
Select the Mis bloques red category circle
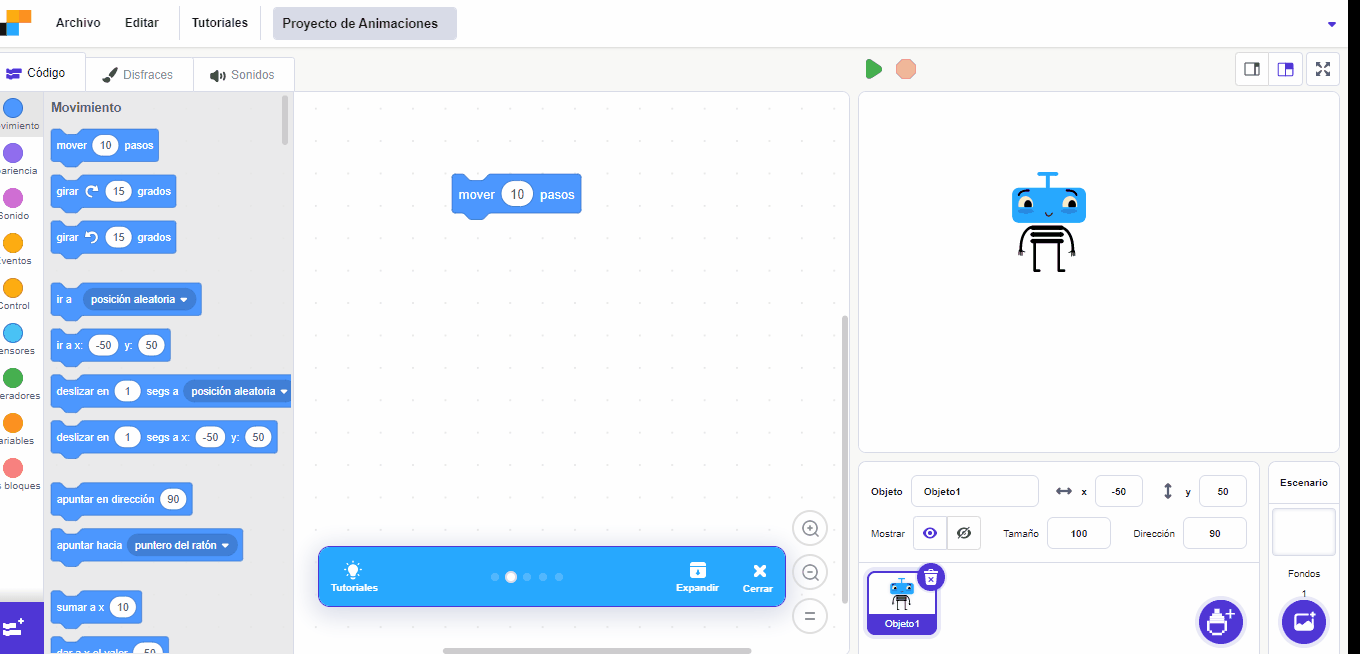(13, 468)
